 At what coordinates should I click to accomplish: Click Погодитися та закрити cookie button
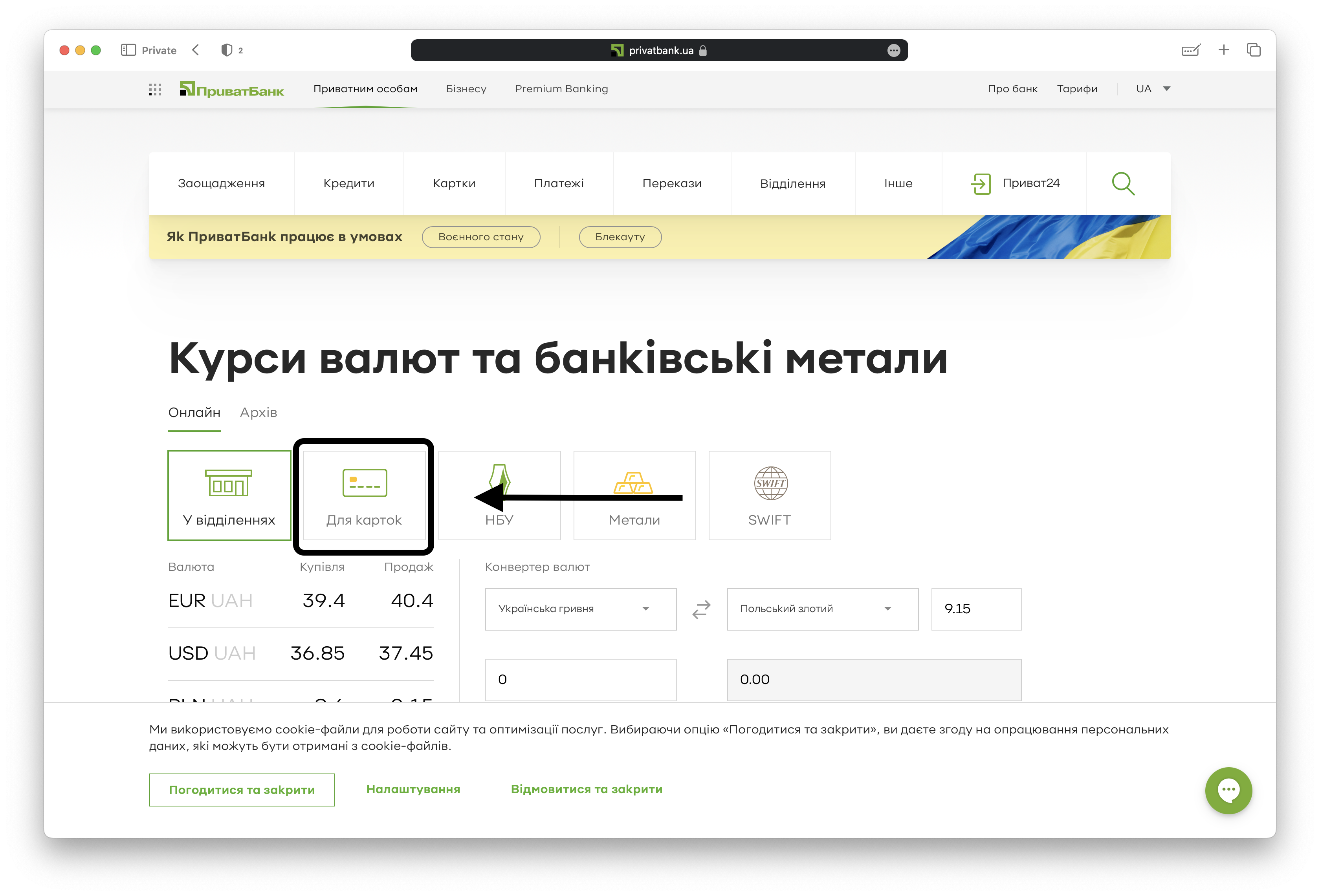click(242, 789)
